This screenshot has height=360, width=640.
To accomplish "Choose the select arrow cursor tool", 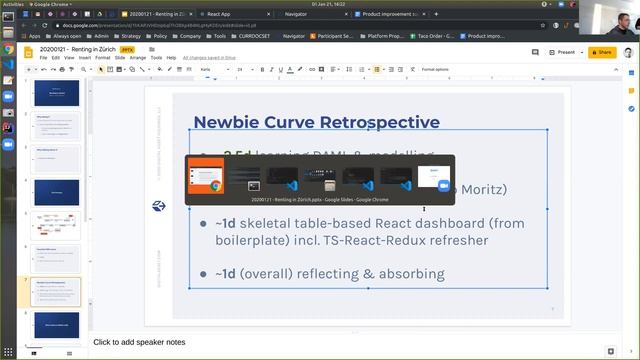I will pyautogui.click(x=101, y=69).
